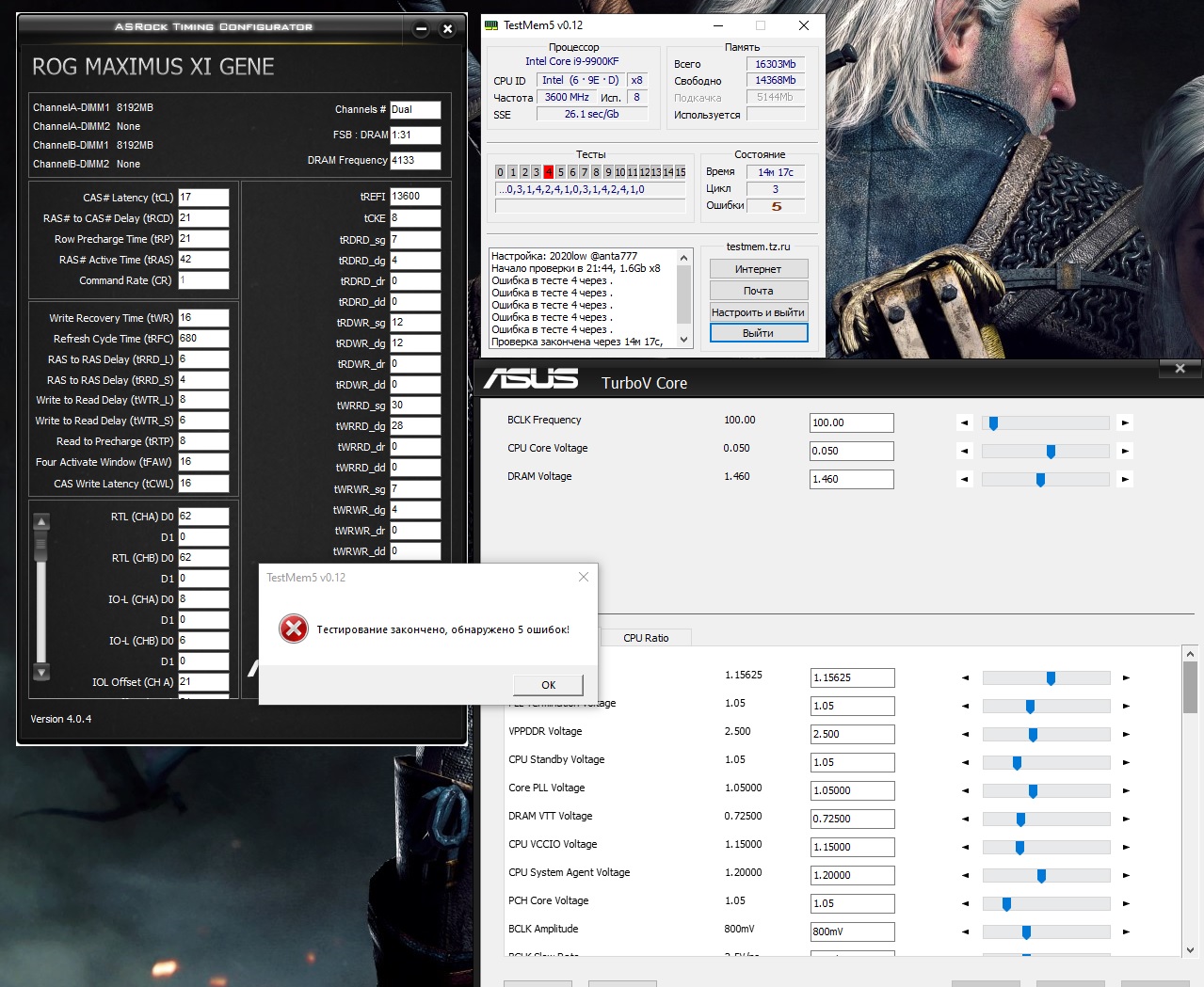Click the Refresh Cycle Time (tRFC) field
Viewport: 1204px width, 987px height.
point(203,339)
